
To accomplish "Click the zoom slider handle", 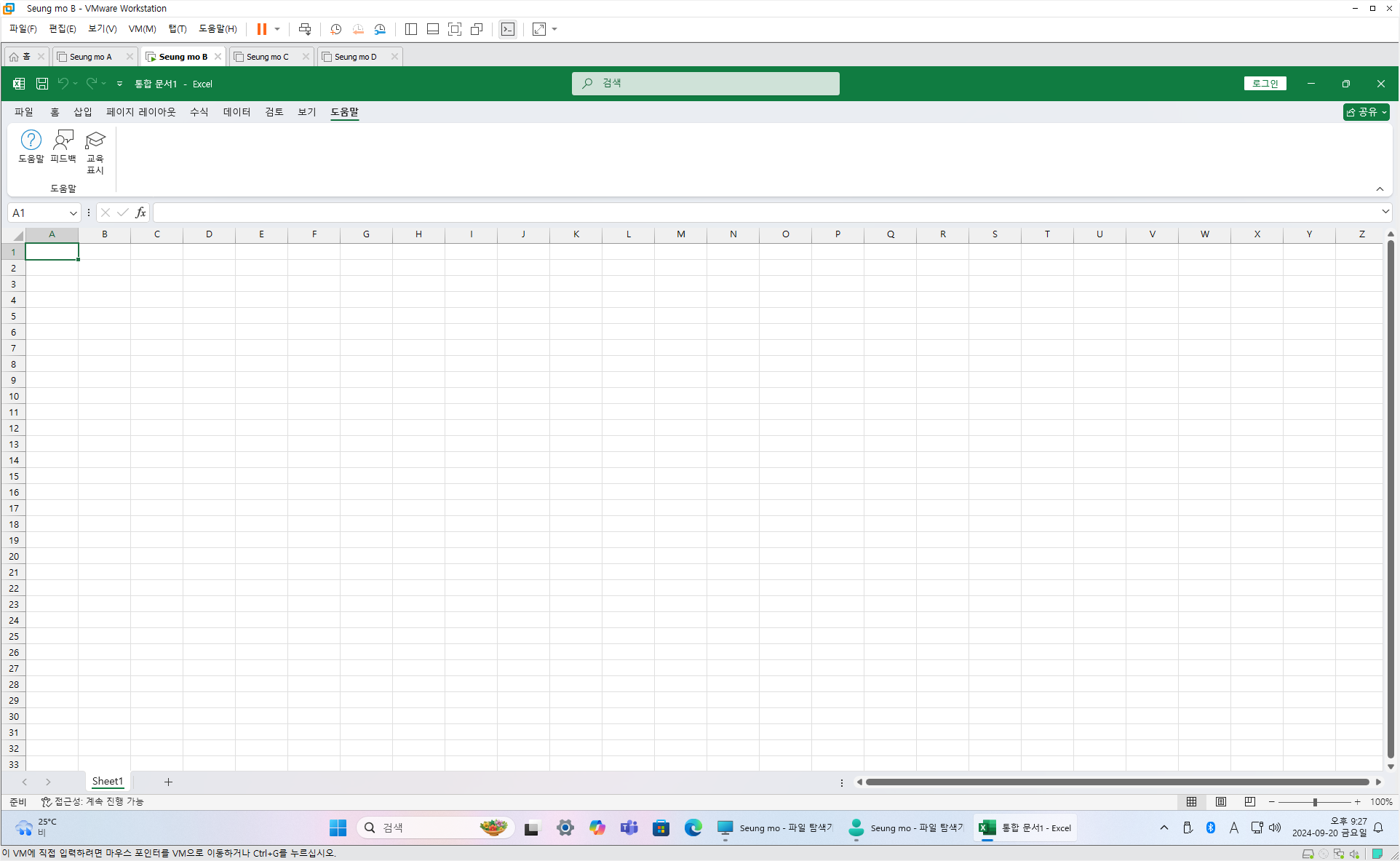I will coord(1315,801).
